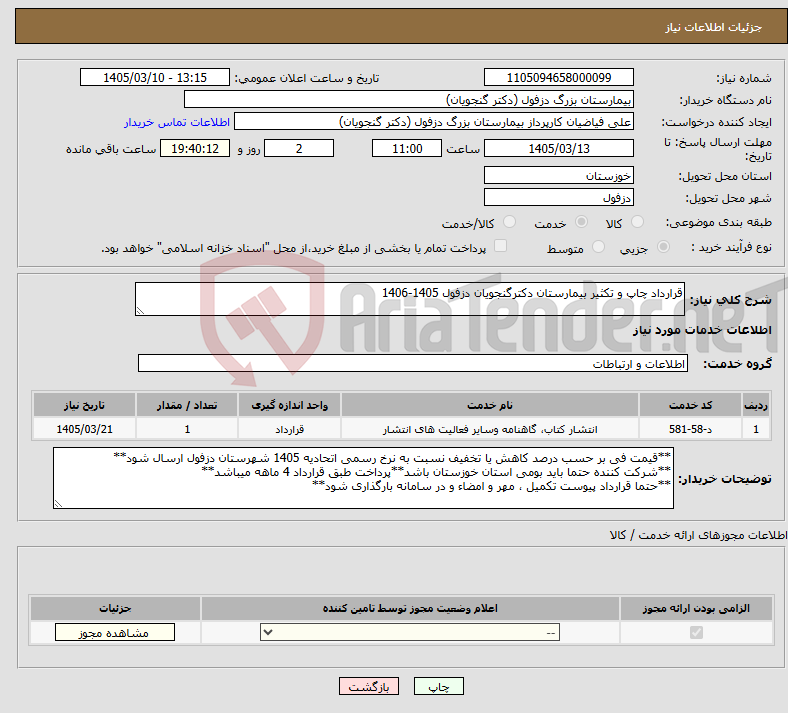Click the تاریخ نیاز column header

84,405
